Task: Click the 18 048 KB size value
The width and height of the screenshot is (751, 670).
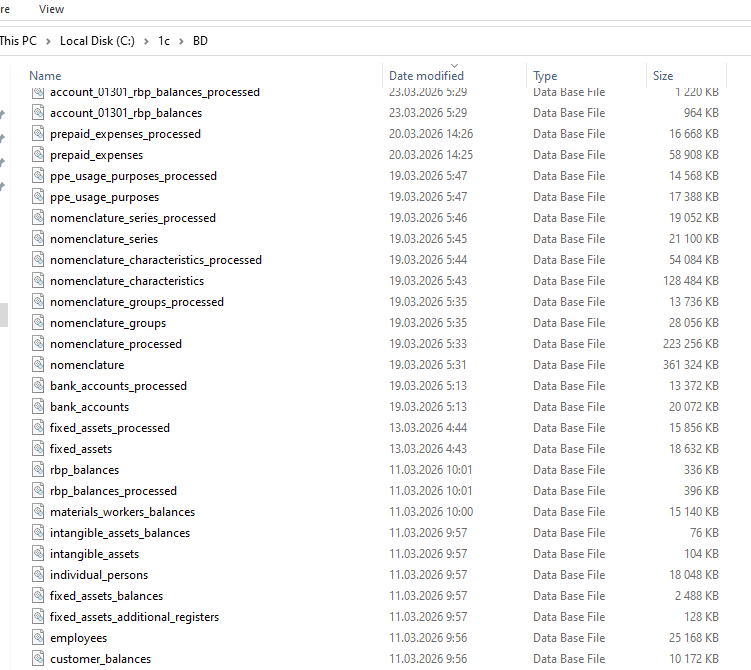Action: (694, 575)
